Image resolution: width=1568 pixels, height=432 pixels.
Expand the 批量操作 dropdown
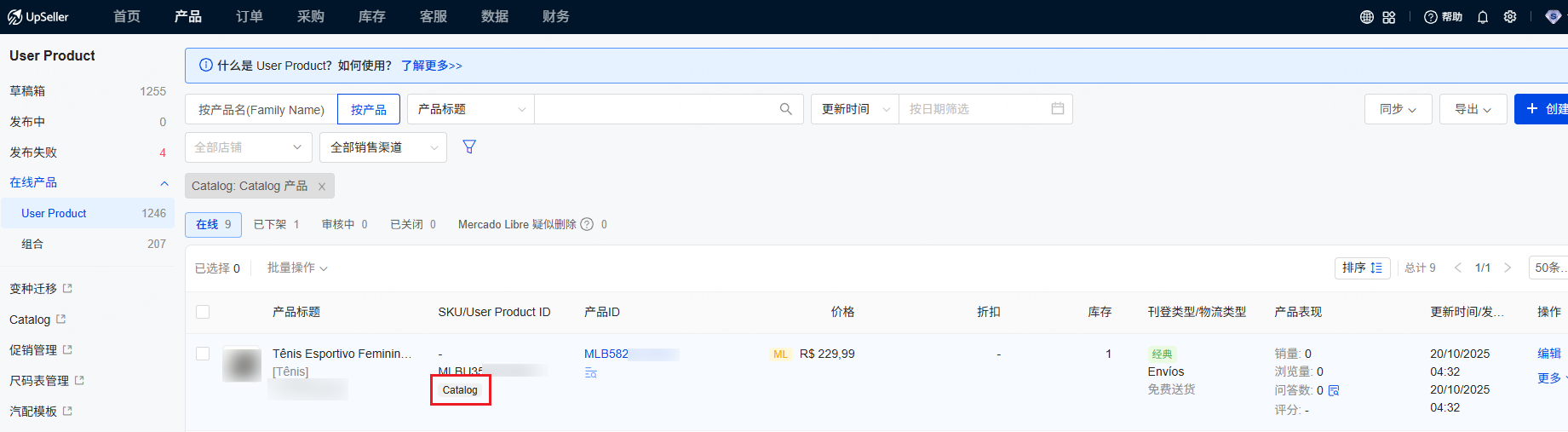(x=297, y=268)
